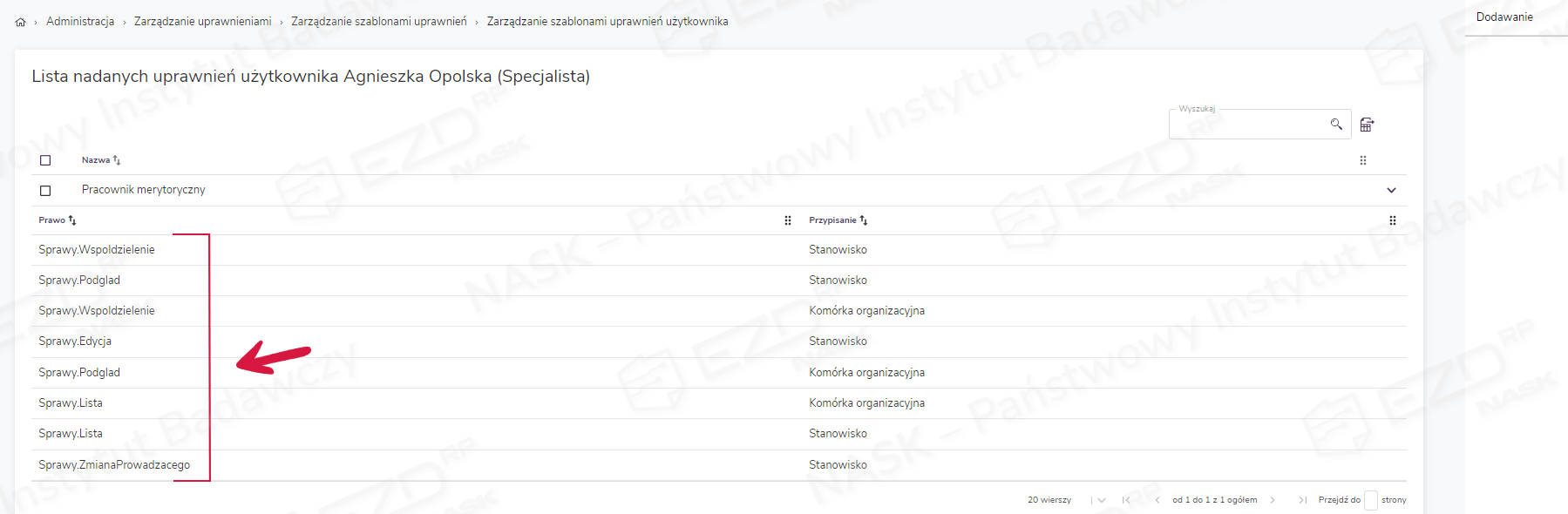Click the table export icon
1568x514 pixels.
coord(1367,125)
